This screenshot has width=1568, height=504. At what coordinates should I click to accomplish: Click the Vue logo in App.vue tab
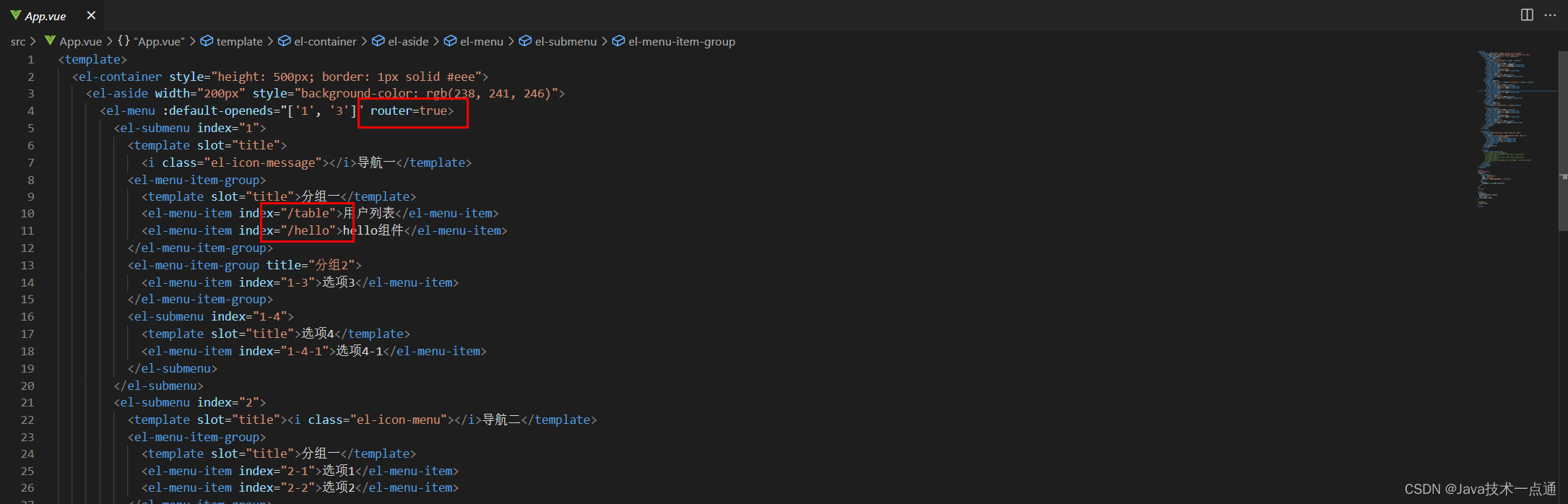(x=15, y=15)
